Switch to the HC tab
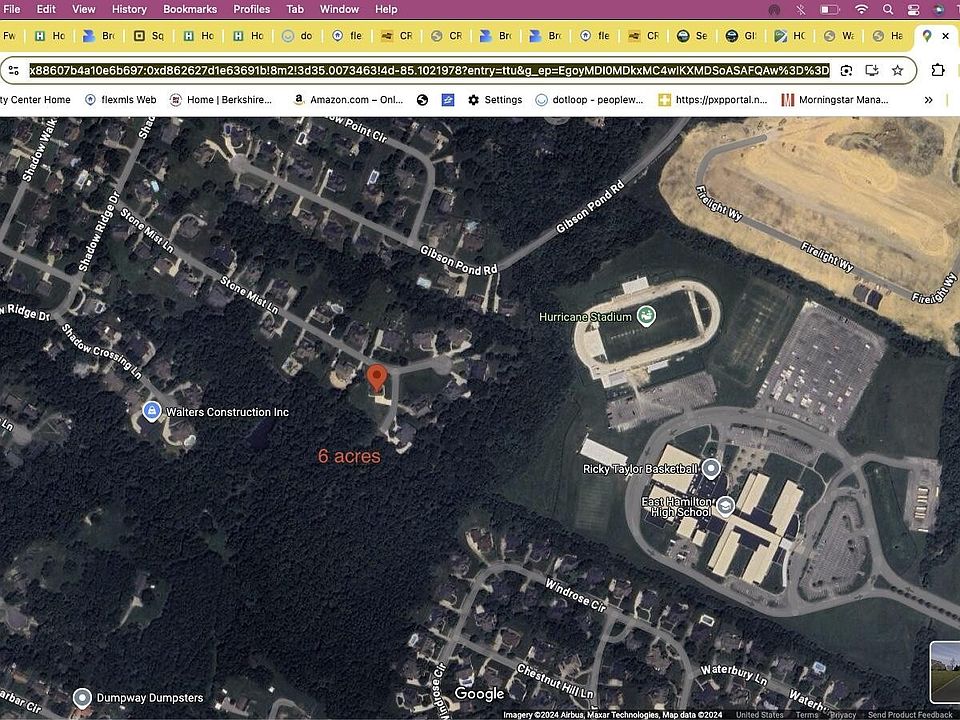 tap(790, 36)
